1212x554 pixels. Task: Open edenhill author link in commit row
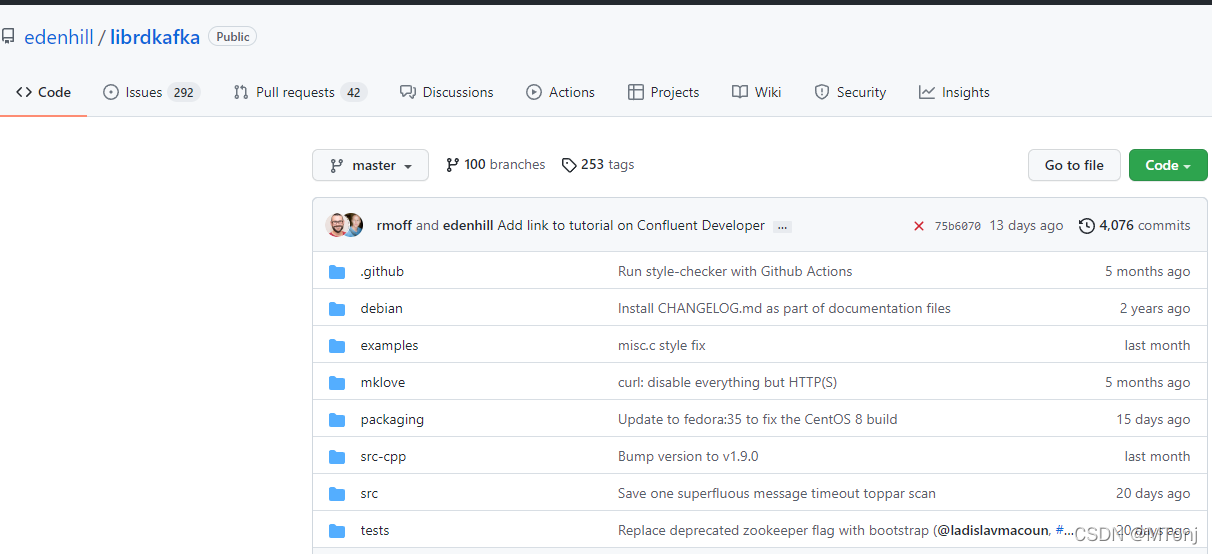tap(468, 226)
